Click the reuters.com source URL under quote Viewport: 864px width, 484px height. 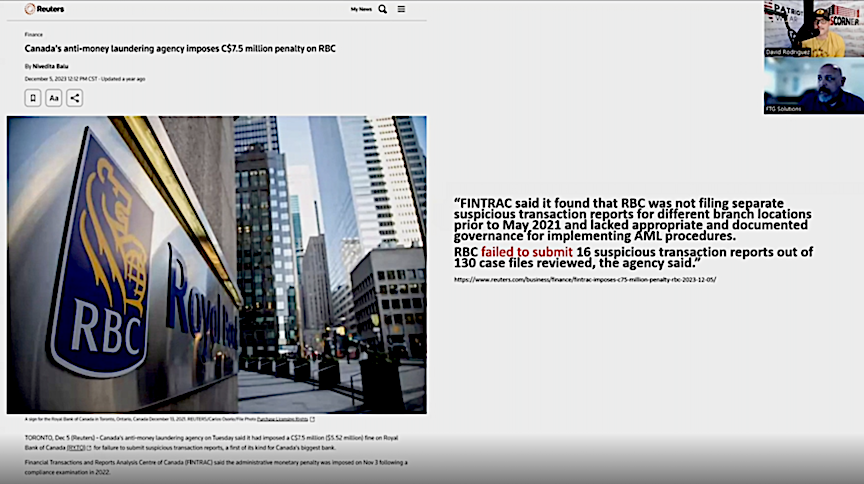tap(584, 279)
